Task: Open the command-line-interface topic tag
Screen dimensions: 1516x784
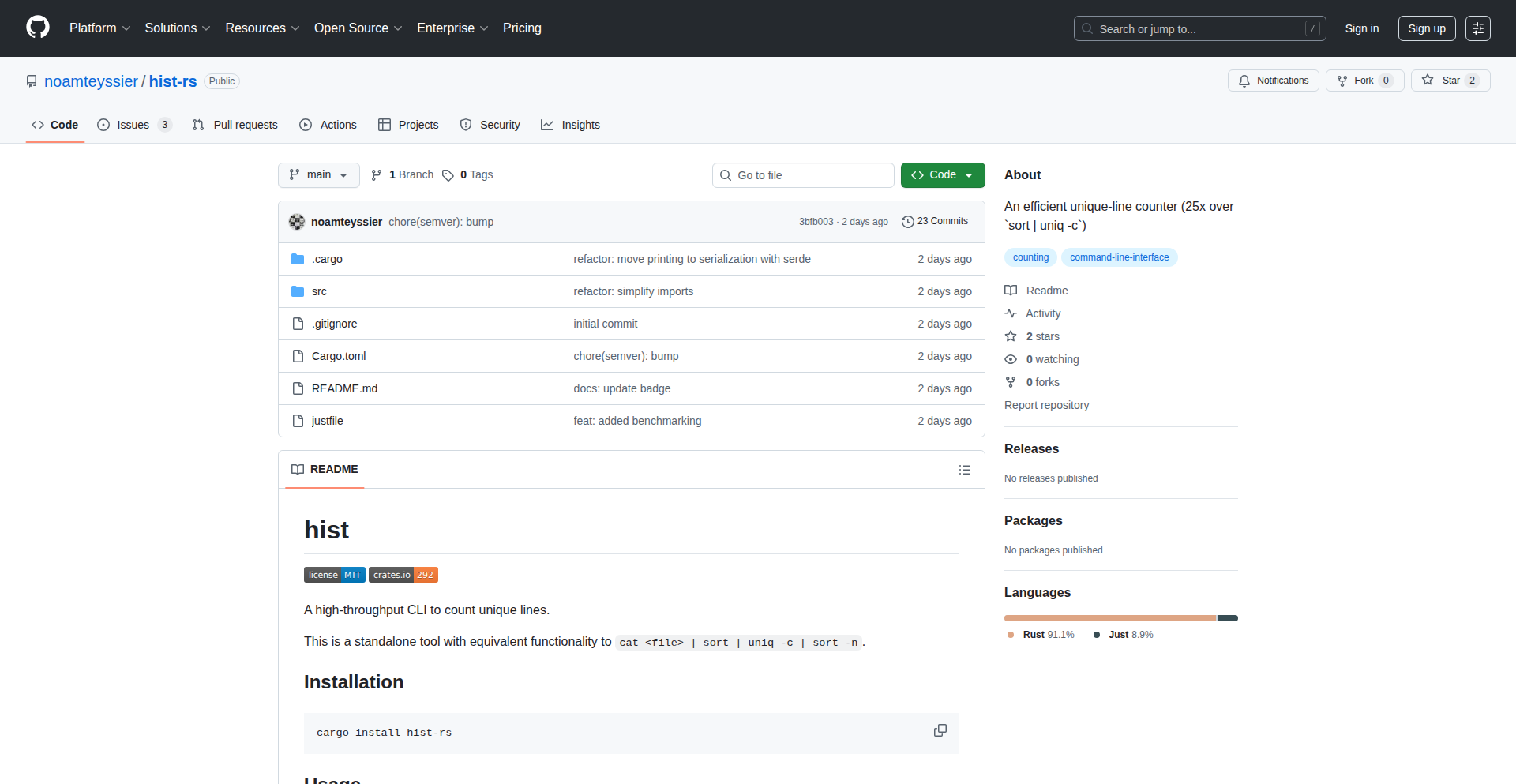Action: [1119, 257]
